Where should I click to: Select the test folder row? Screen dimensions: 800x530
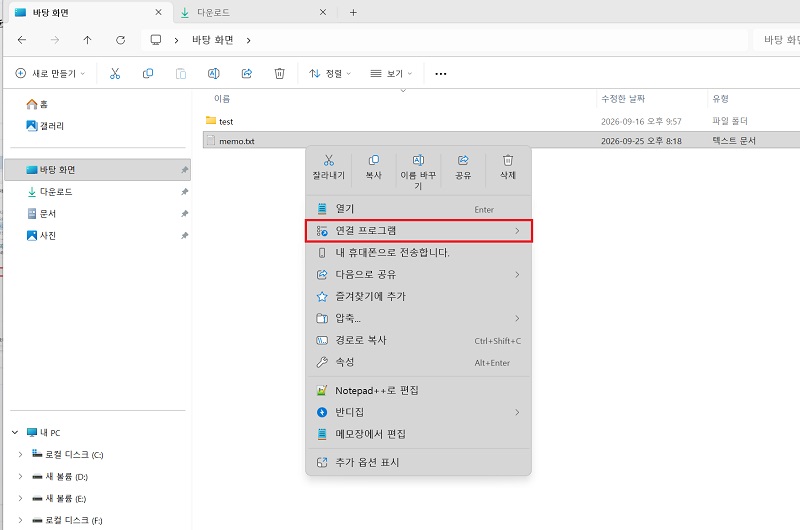click(502, 121)
